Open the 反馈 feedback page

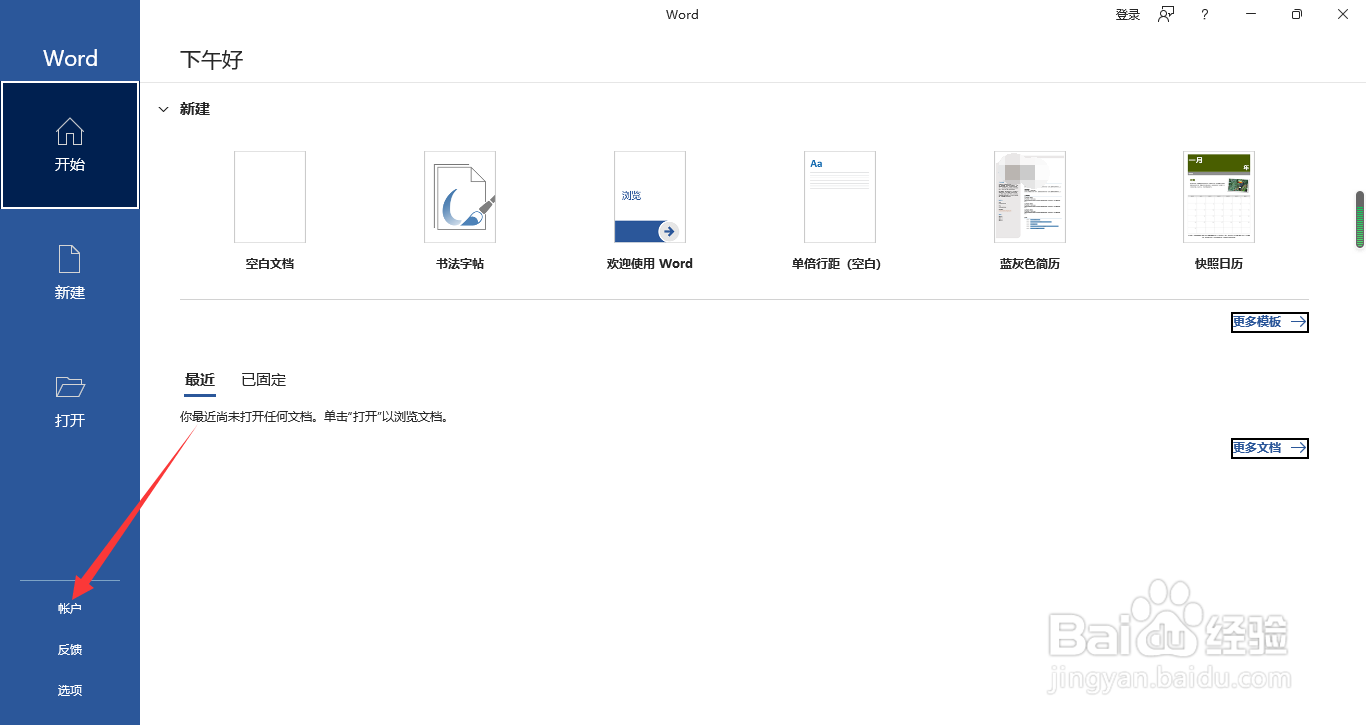70,649
